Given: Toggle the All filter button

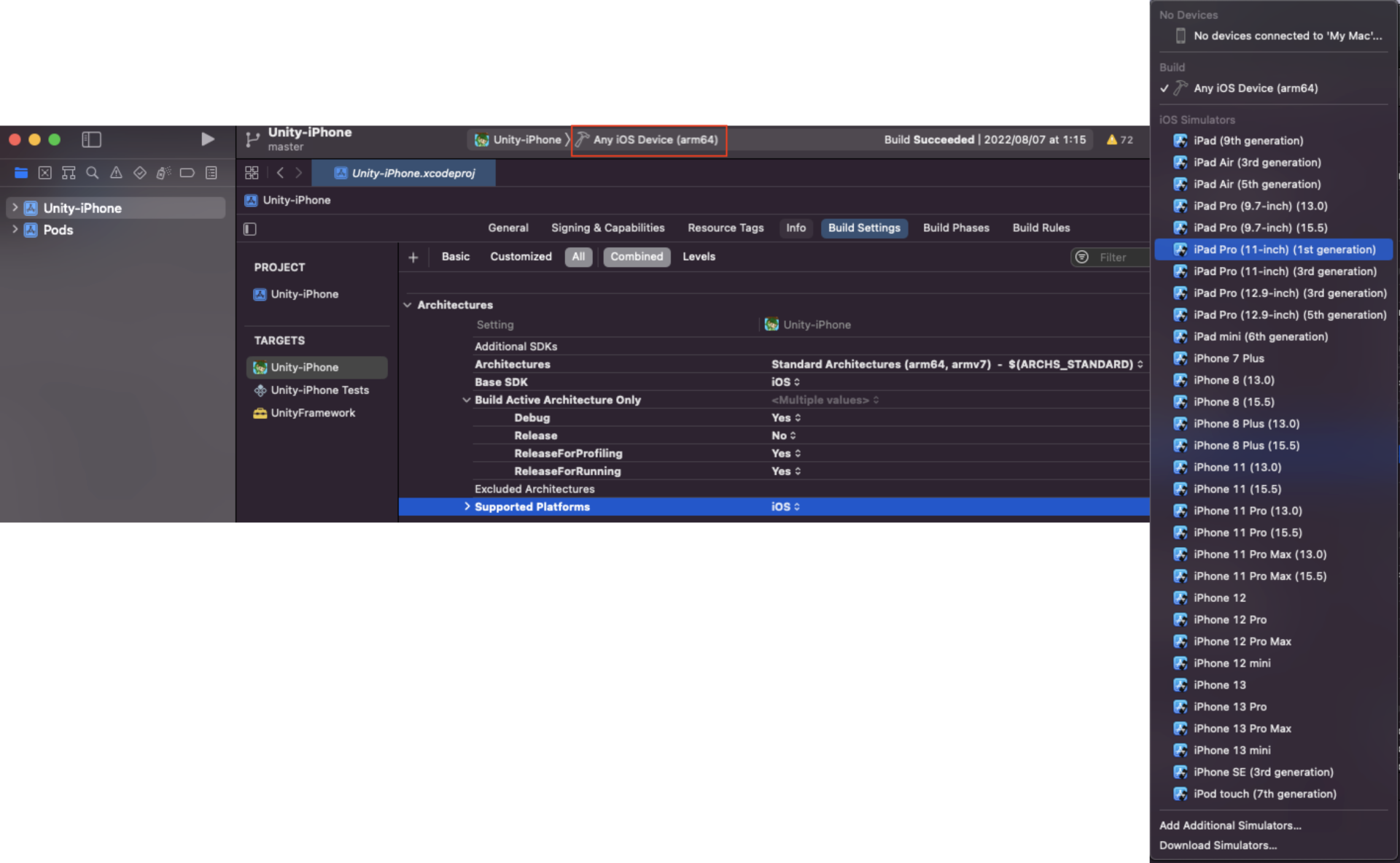Looking at the screenshot, I should [577, 256].
